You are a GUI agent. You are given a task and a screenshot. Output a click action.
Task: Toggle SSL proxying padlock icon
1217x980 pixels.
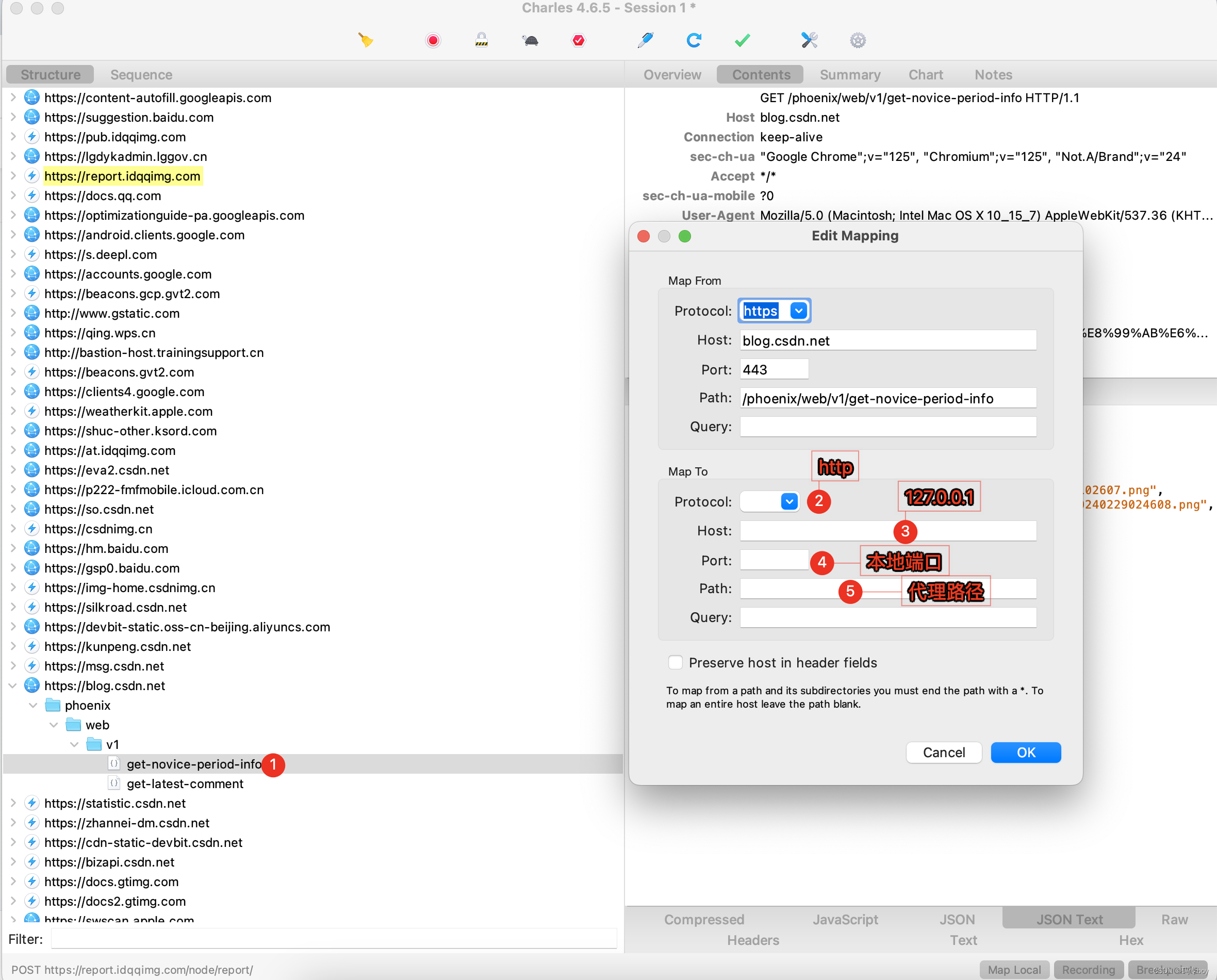(x=482, y=40)
